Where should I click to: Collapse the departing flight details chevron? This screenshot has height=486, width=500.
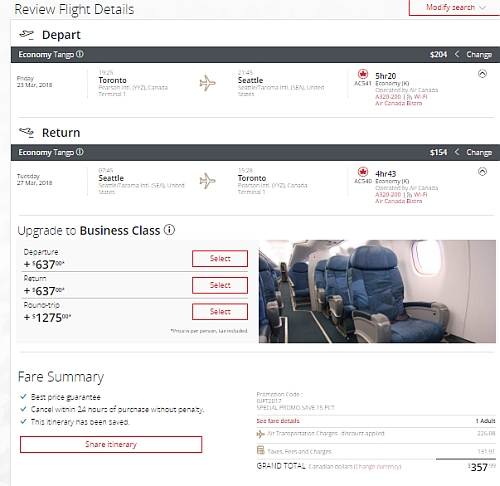(x=482, y=74)
